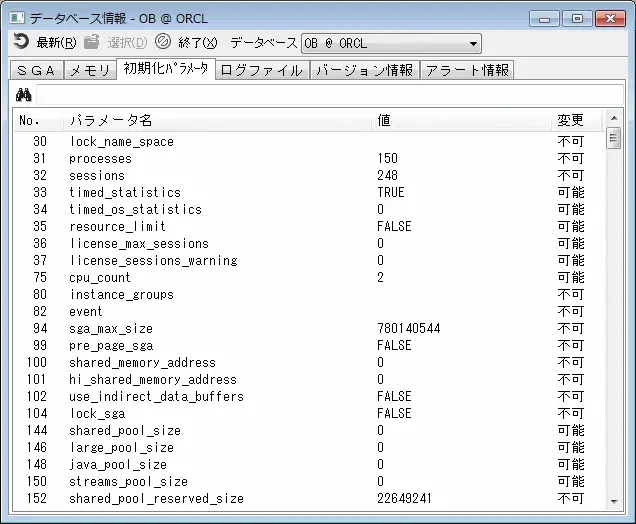
Task: Click the scrollbar up arrow
Action: pyautogui.click(x=613, y=120)
